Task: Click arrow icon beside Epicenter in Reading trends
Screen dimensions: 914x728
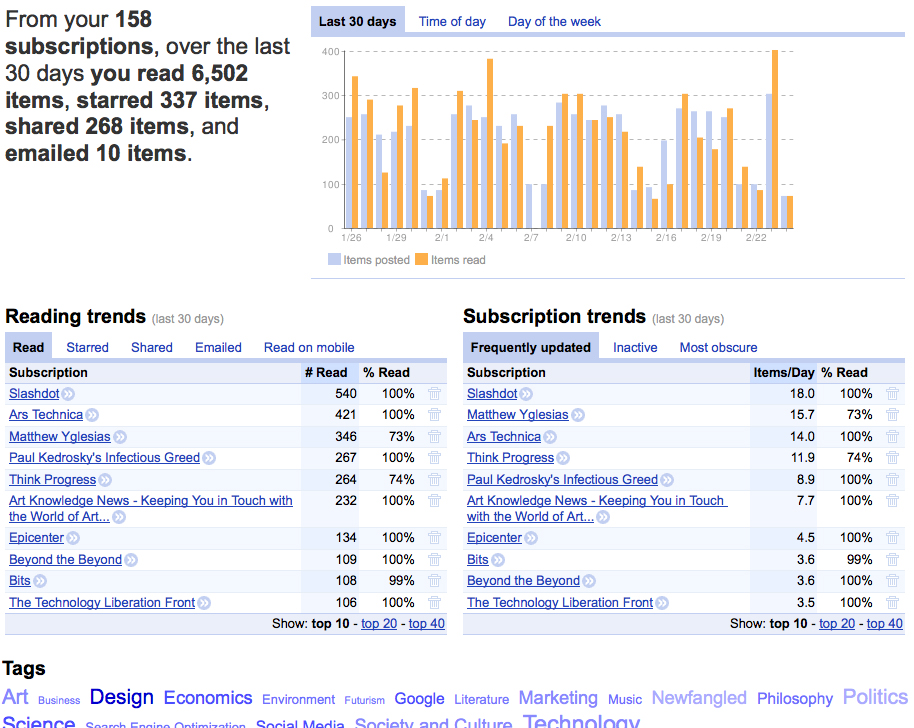Action: click(73, 538)
